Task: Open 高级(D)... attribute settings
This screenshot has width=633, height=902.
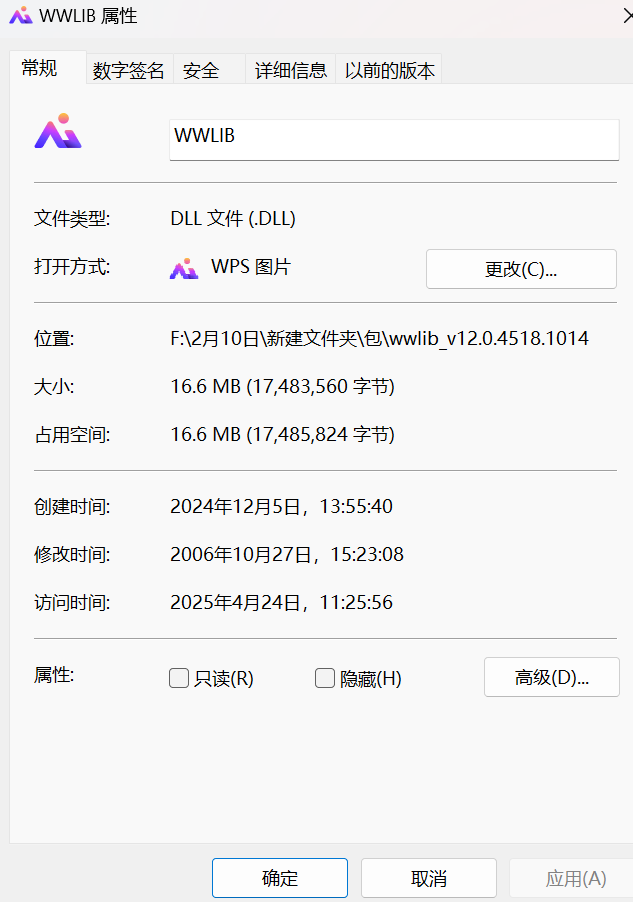Action: pyautogui.click(x=552, y=677)
